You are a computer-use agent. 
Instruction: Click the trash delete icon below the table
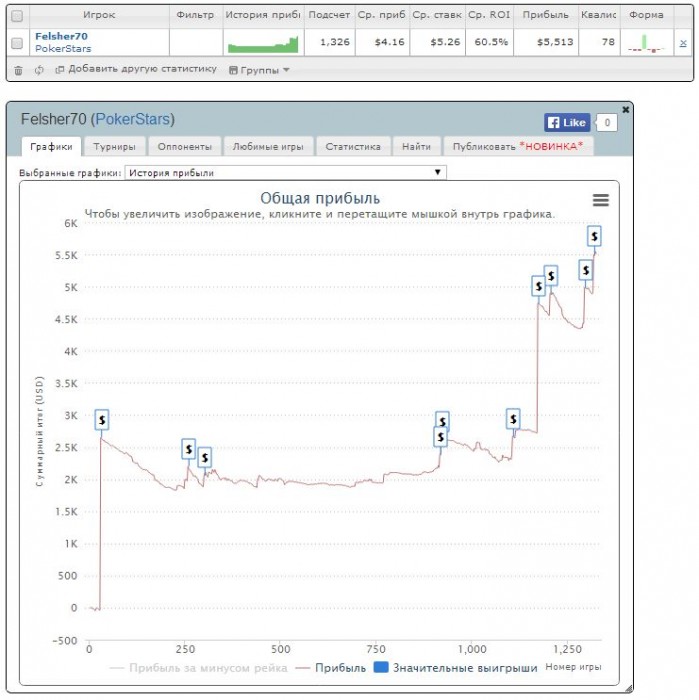(x=18, y=70)
